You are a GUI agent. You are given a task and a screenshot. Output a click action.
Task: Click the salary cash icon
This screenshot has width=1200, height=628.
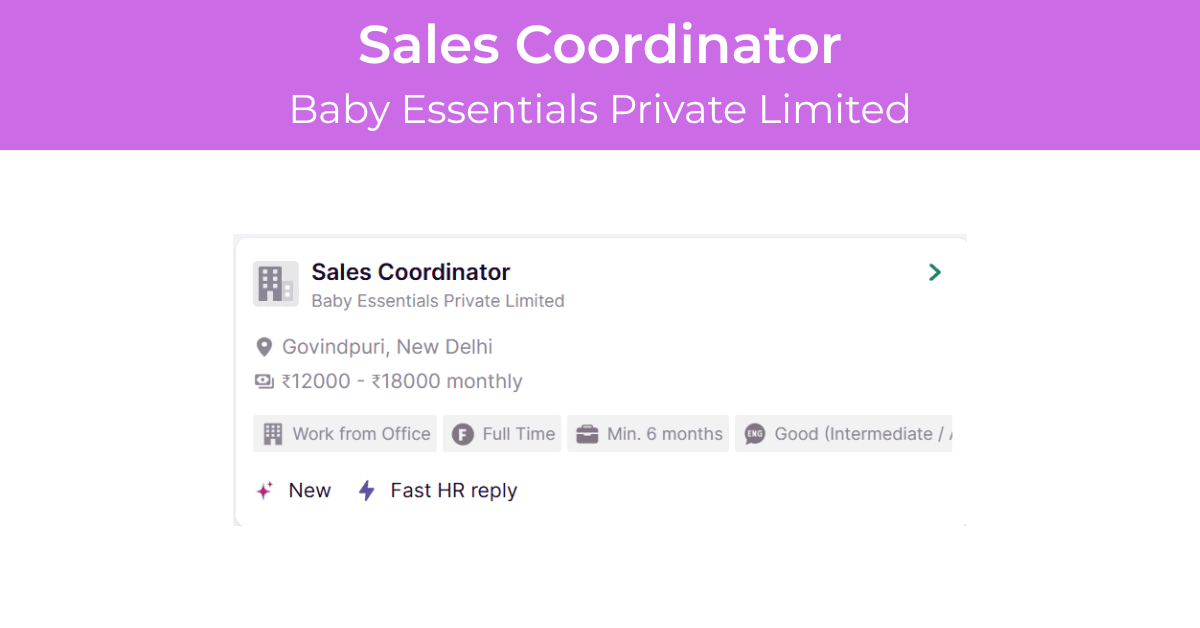pos(264,381)
